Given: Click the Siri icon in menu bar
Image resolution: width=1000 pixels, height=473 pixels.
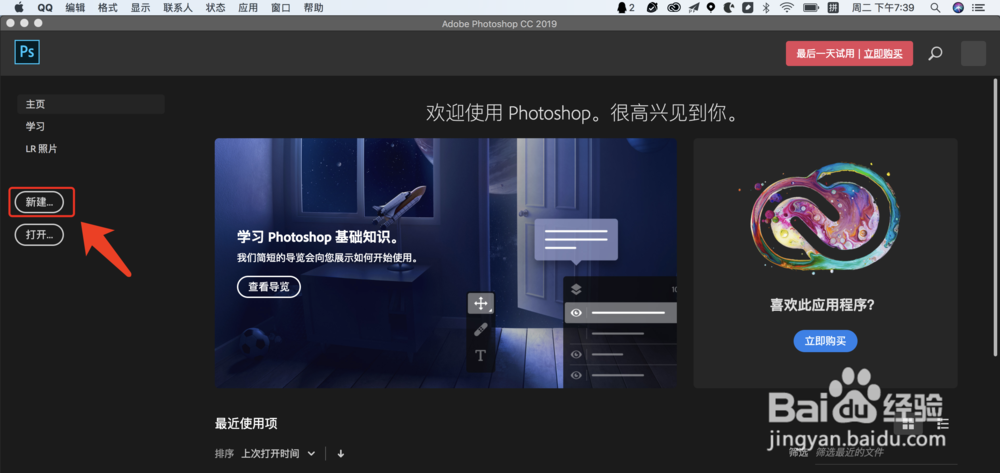Looking at the screenshot, I should 958,8.
